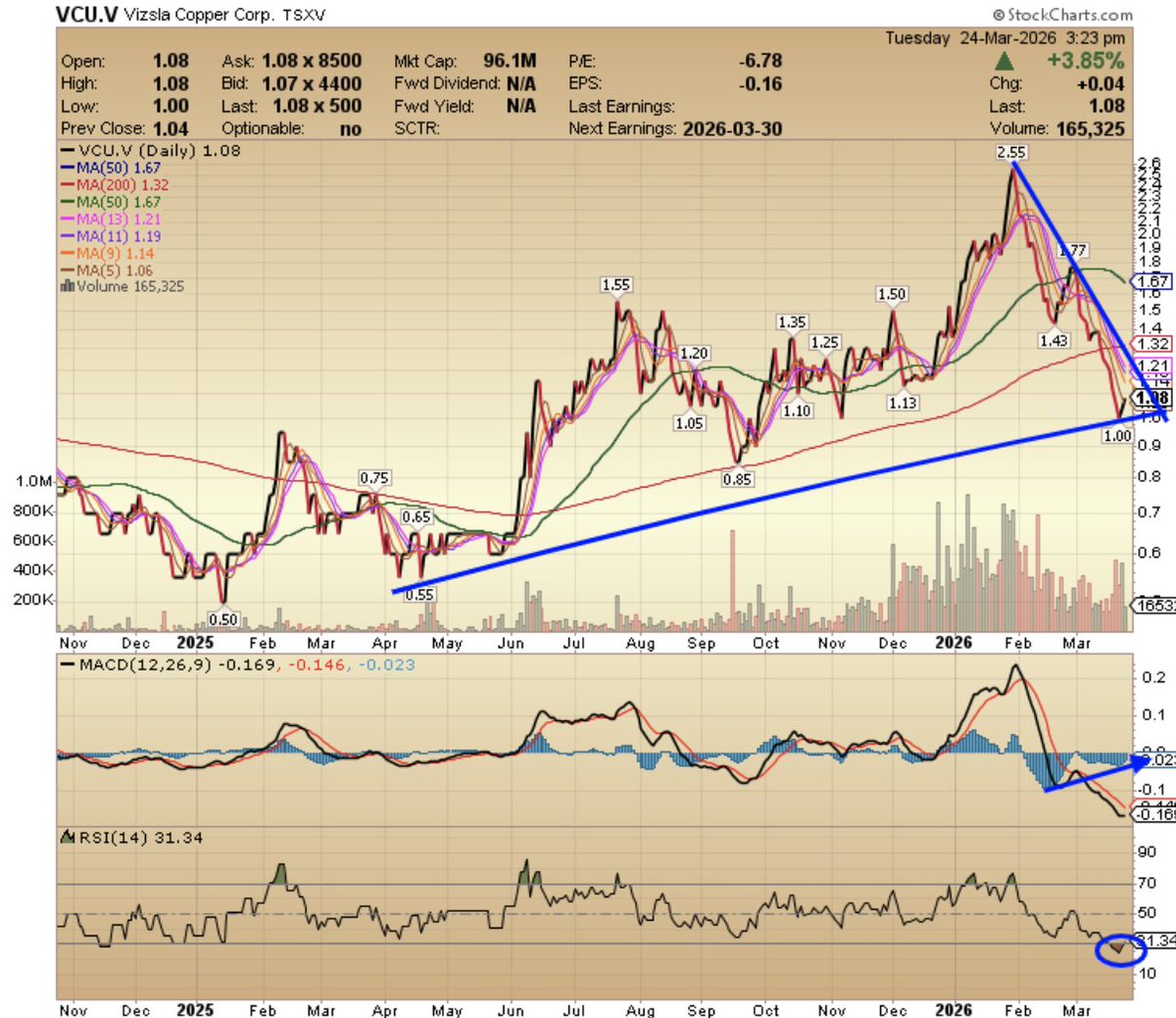Click the 70 level on RSI axis
Screen dimensions: 1176x1018
click(x=1146, y=884)
